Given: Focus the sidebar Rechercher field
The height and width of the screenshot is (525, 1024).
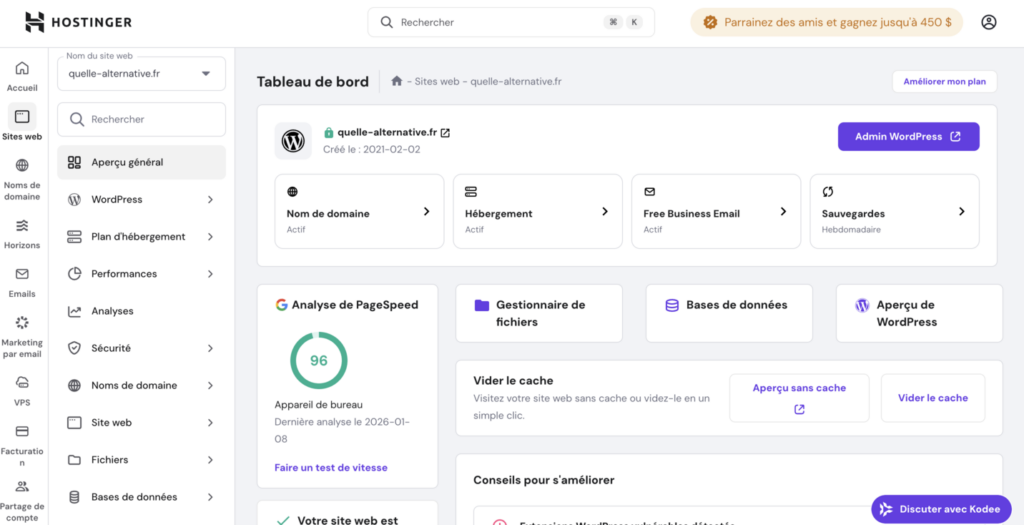Looking at the screenshot, I should 141,119.
